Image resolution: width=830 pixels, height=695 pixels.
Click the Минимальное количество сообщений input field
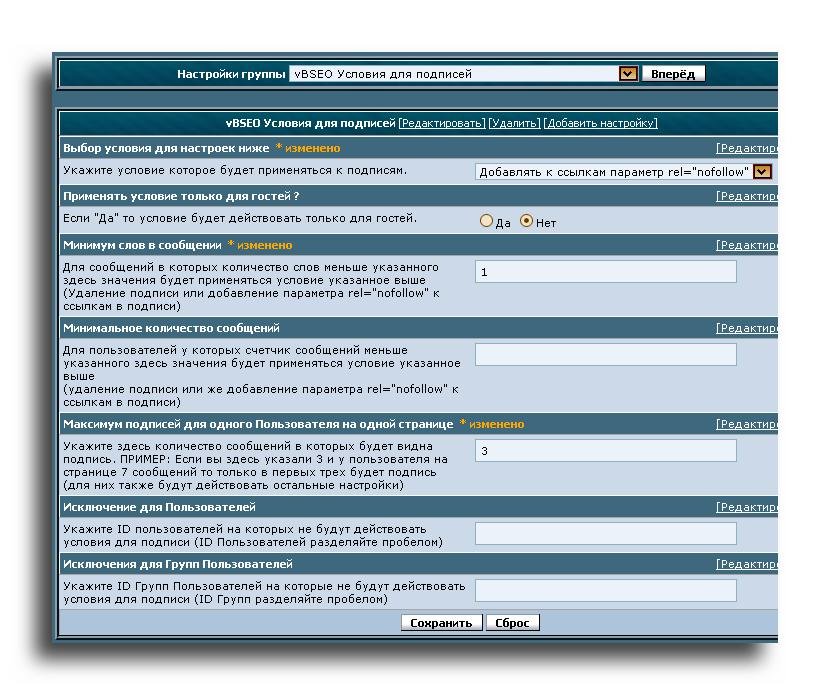tap(606, 355)
